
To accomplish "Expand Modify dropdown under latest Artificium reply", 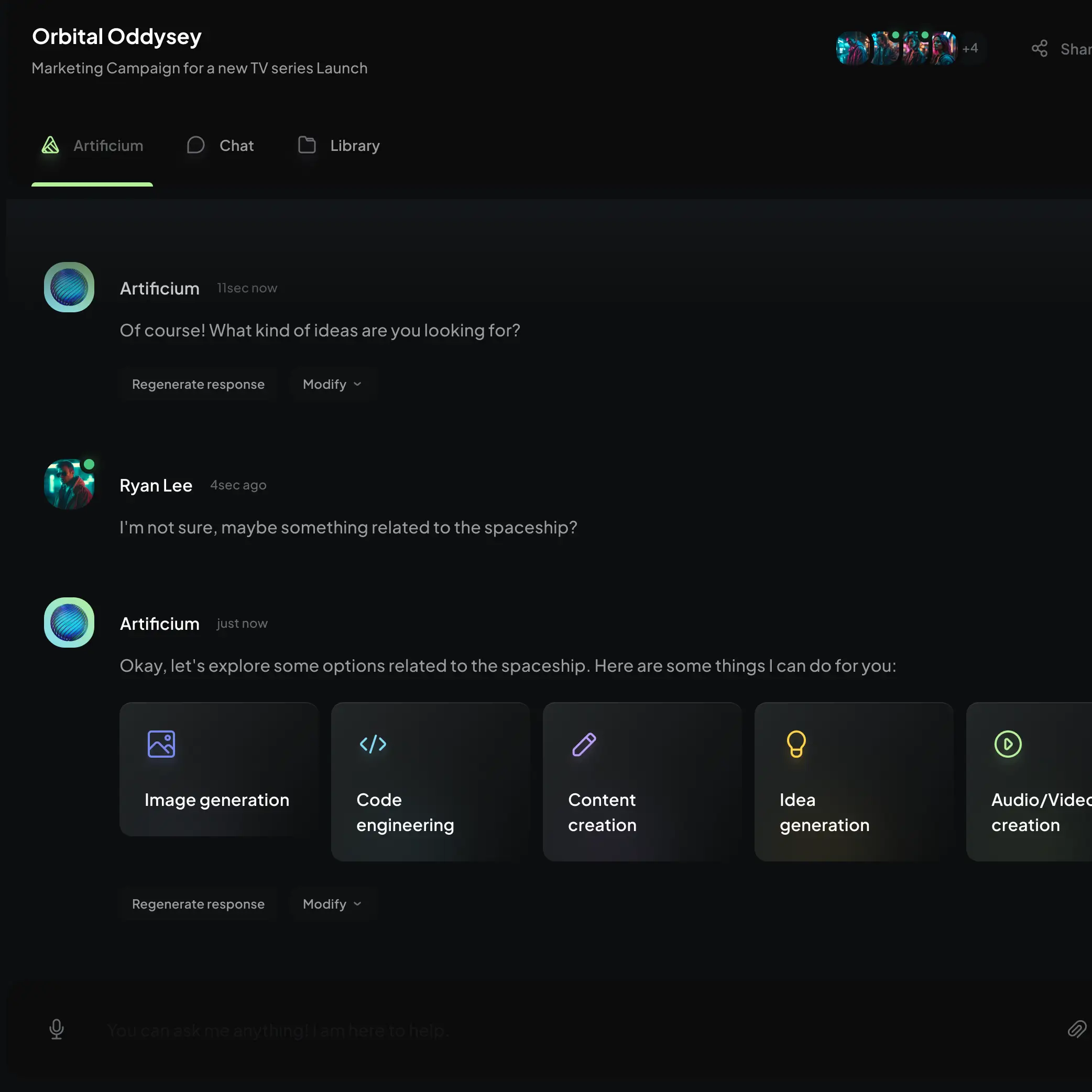I will coord(332,904).
